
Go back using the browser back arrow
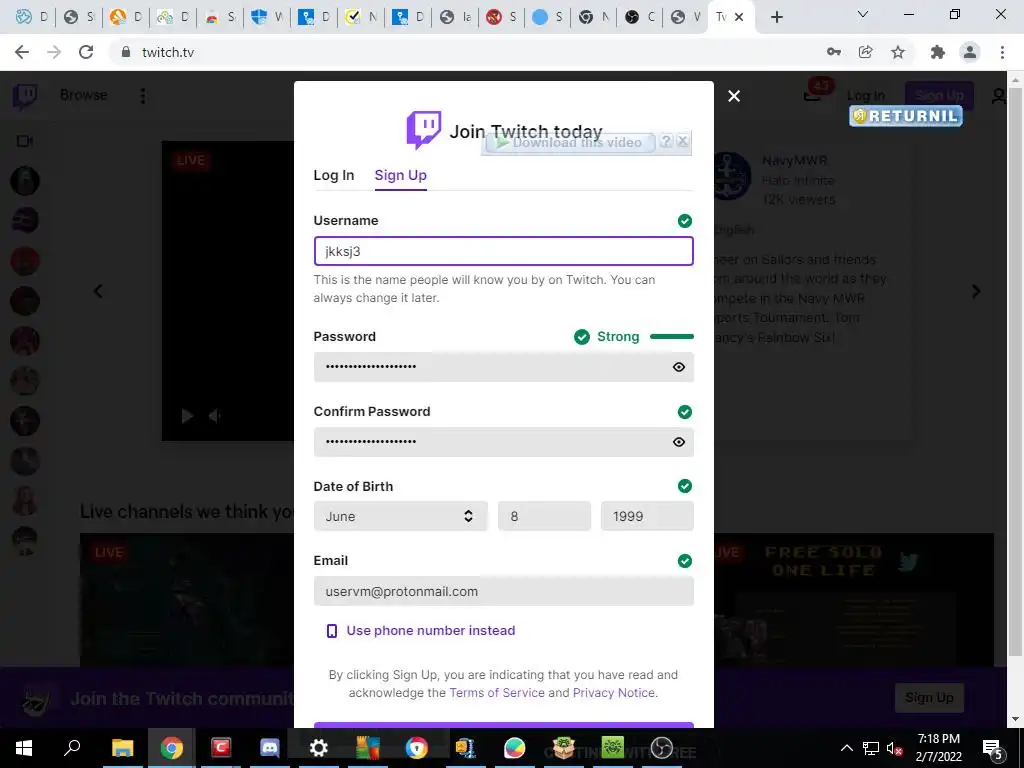pos(22,52)
